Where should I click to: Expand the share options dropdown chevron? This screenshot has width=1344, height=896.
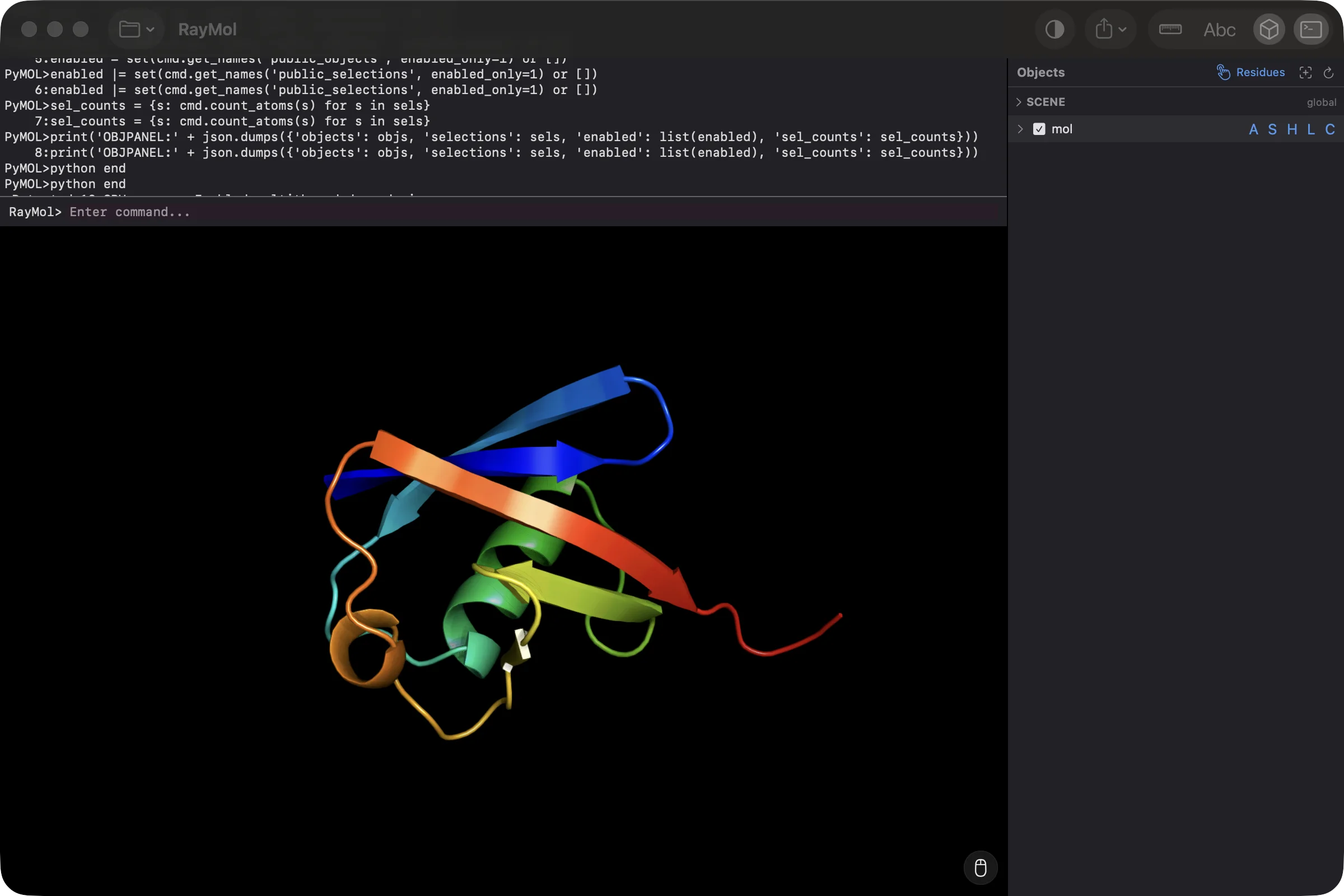(1122, 30)
